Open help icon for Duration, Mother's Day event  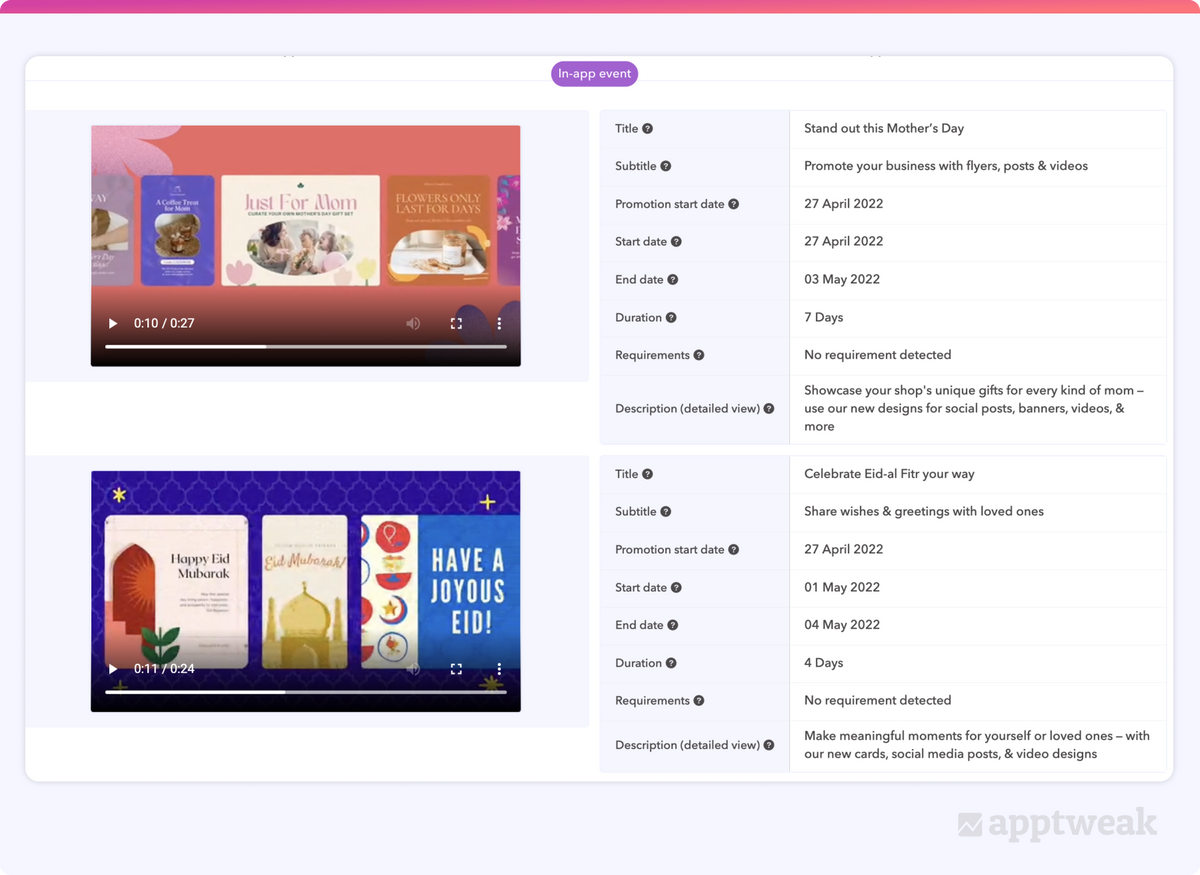[671, 318]
